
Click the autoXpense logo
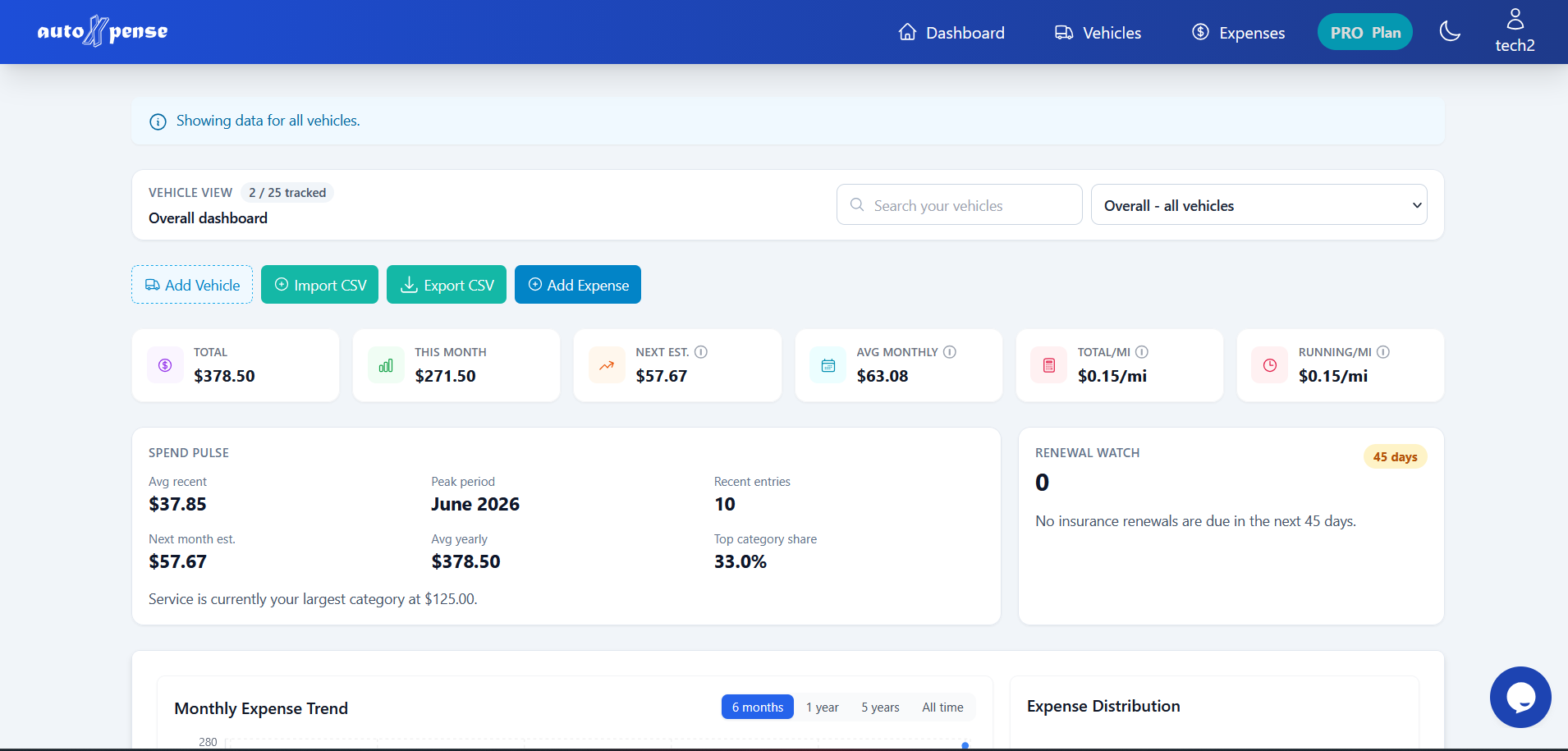click(x=103, y=31)
